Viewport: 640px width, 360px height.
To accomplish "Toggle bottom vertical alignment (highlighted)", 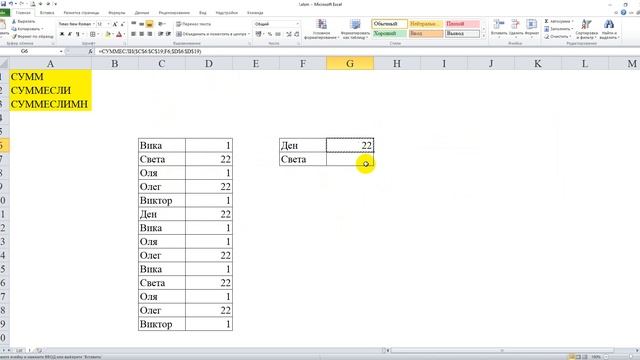I will 150,24.
